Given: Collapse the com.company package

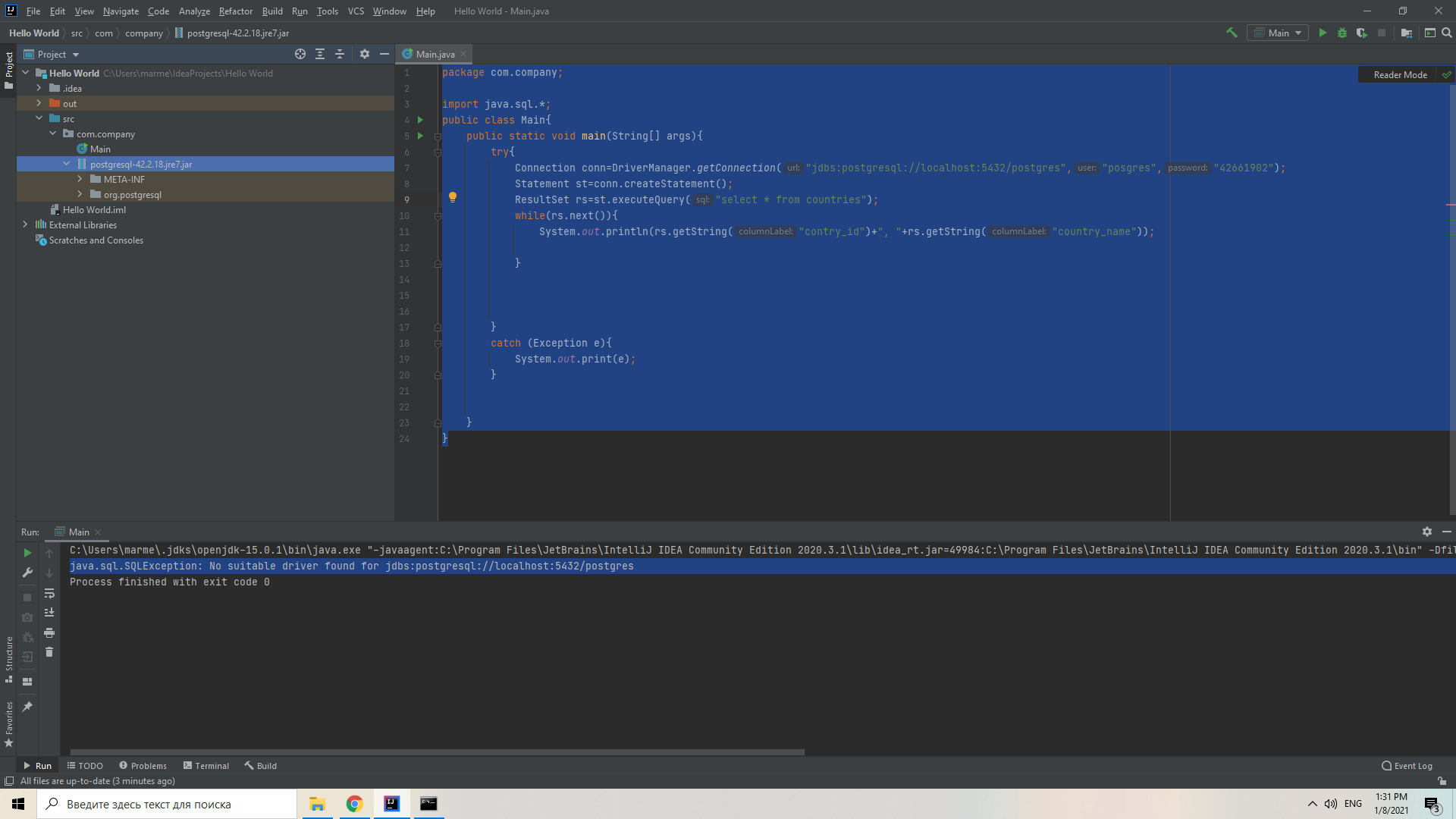Looking at the screenshot, I should (x=52, y=133).
